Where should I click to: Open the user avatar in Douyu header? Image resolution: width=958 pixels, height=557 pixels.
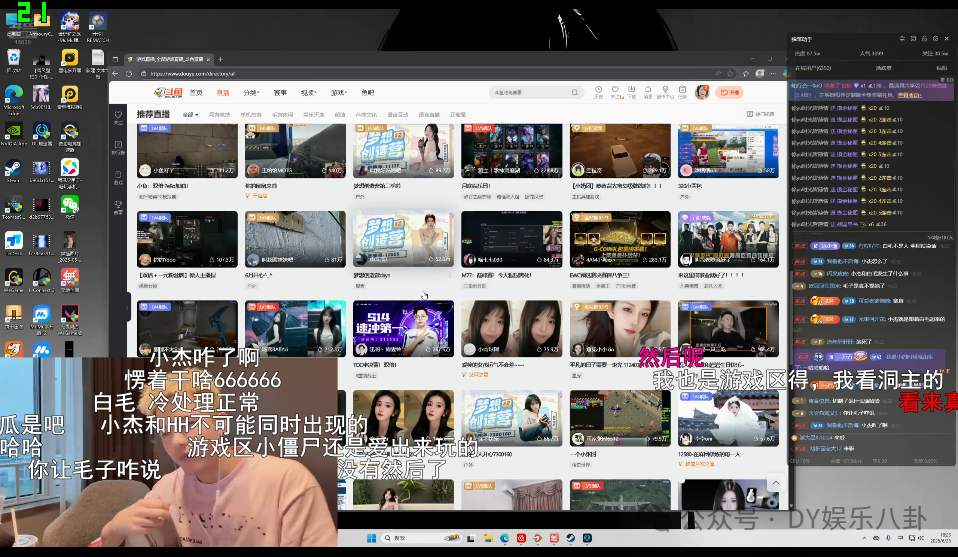[x=702, y=92]
